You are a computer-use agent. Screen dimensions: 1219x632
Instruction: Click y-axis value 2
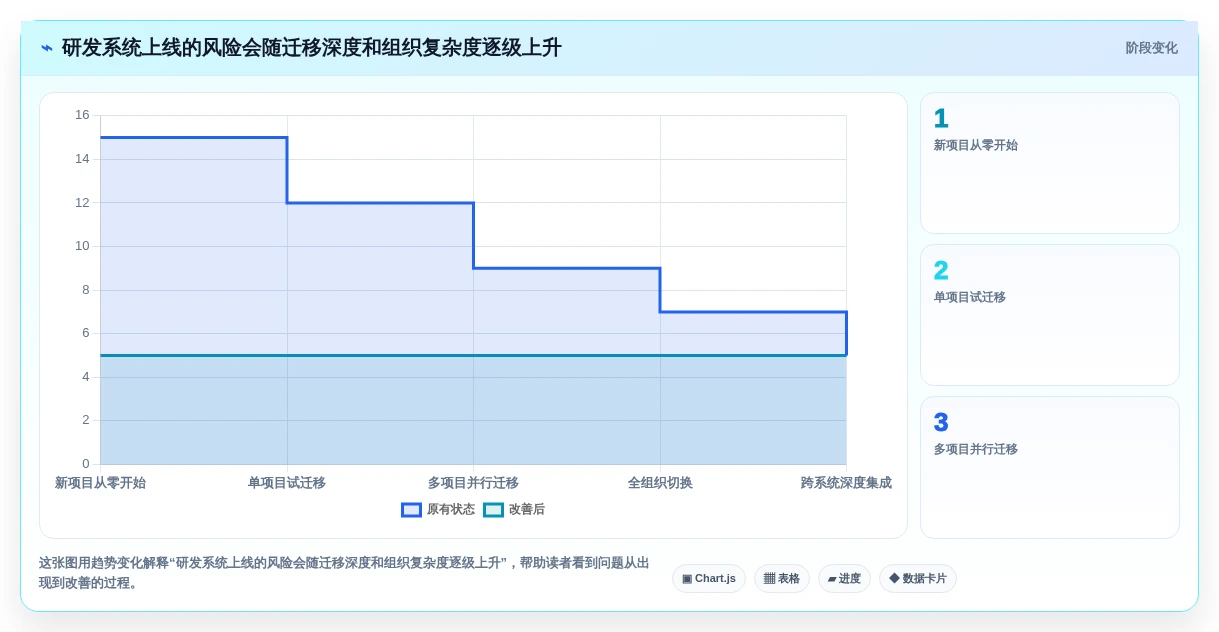point(86,420)
